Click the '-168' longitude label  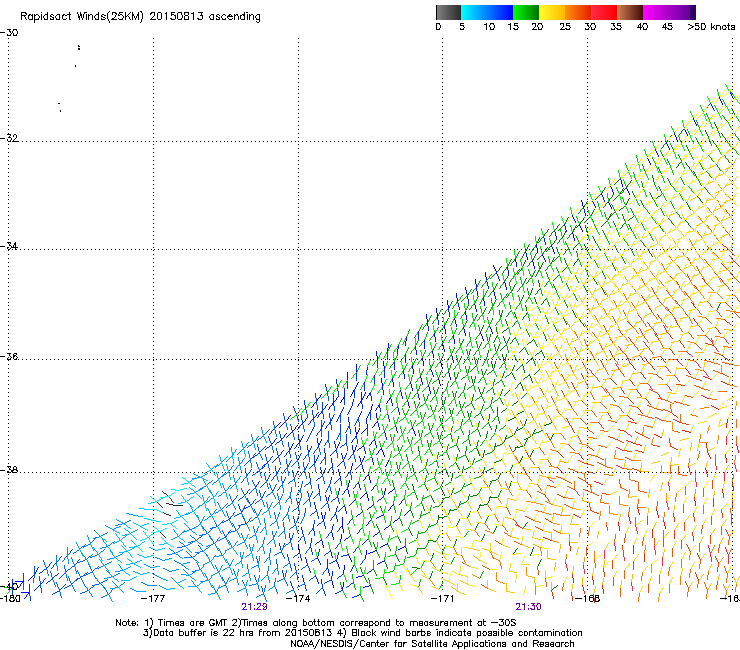point(588,599)
